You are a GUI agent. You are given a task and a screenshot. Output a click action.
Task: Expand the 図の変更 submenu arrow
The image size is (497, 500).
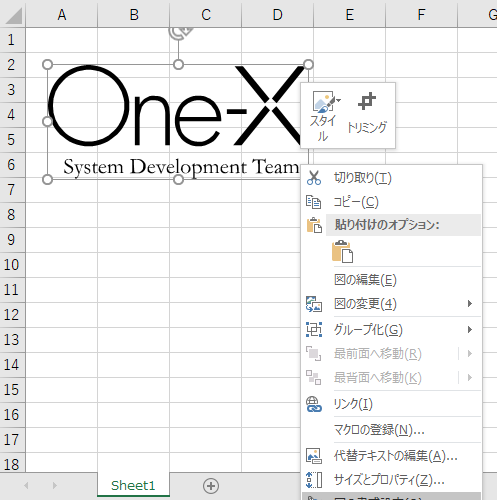point(470,304)
